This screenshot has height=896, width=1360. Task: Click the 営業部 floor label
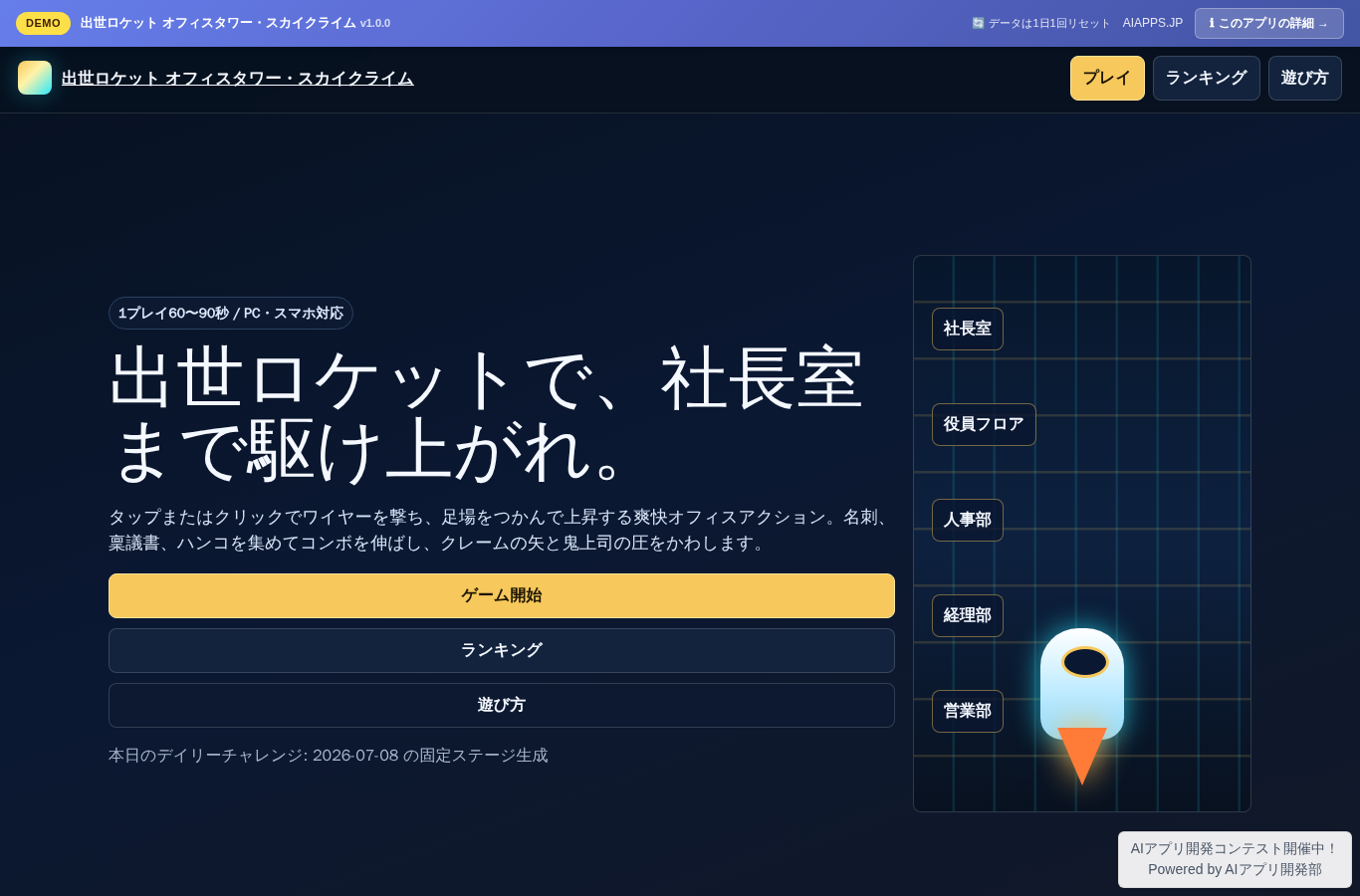(968, 711)
